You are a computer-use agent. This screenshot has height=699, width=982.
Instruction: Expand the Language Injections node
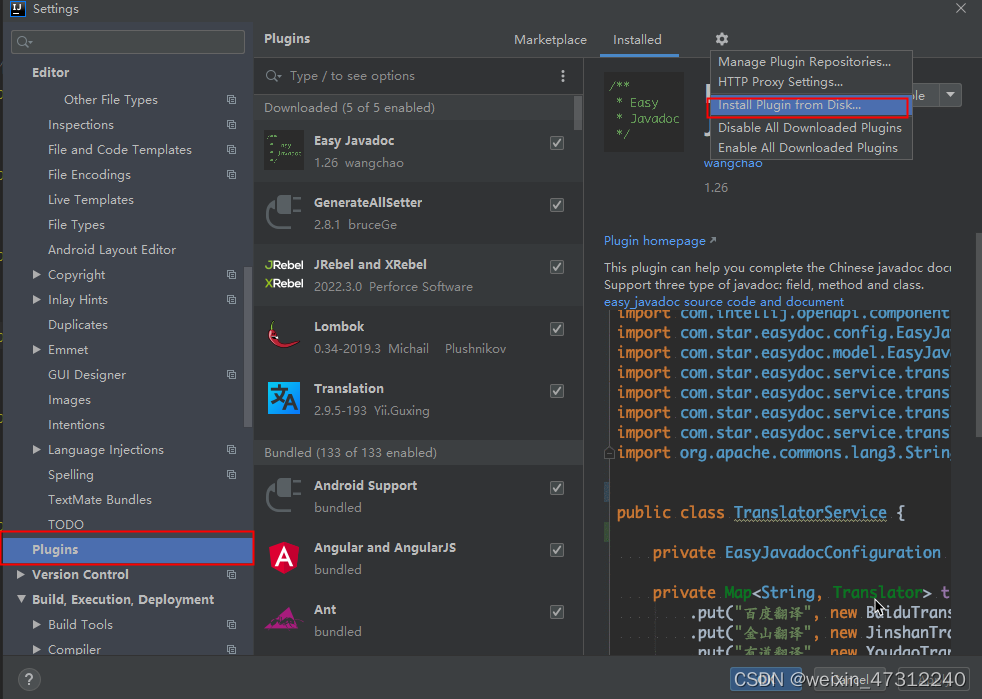pyautogui.click(x=36, y=450)
